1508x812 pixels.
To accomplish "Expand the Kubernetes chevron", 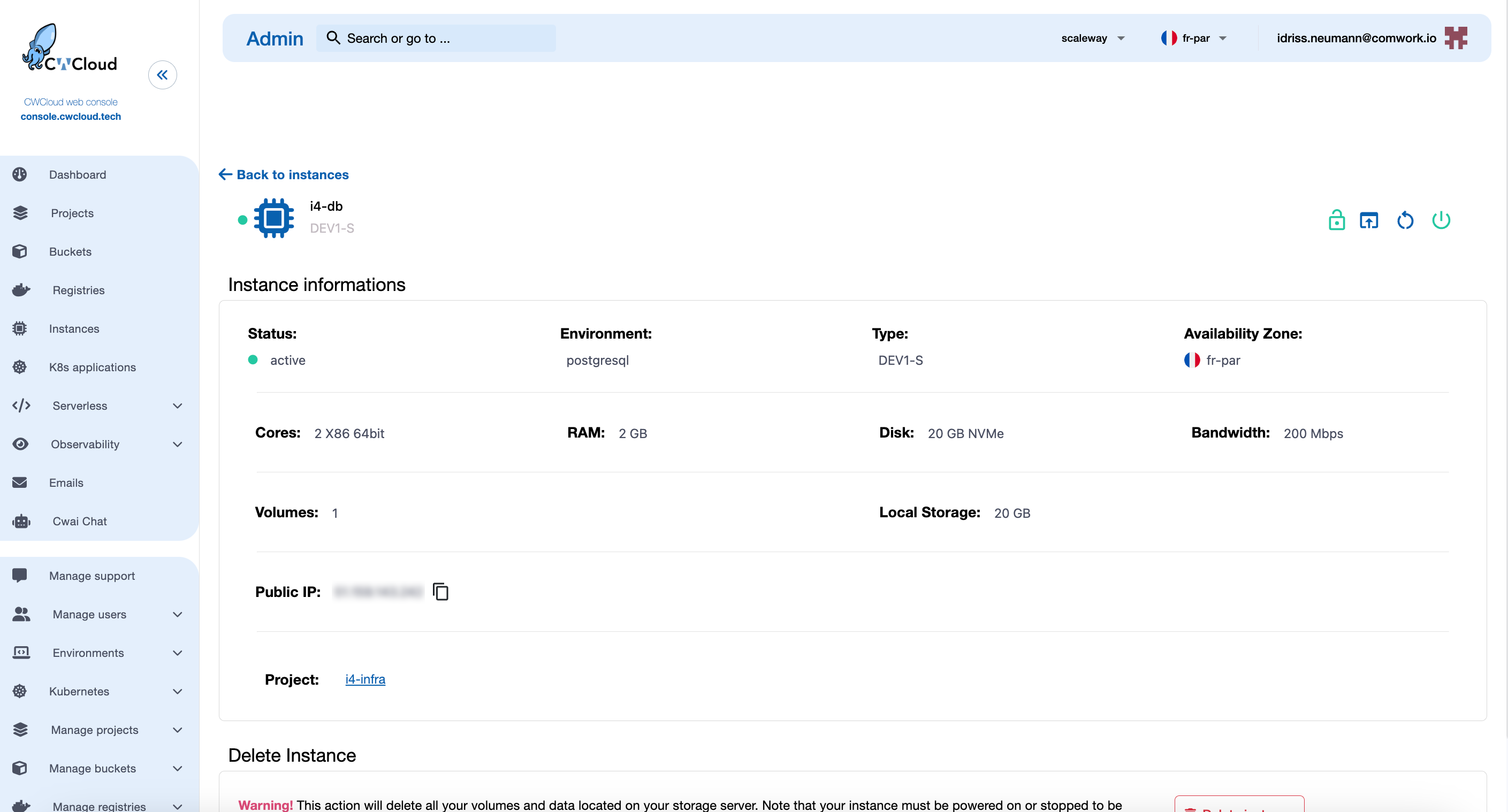I will point(177,691).
